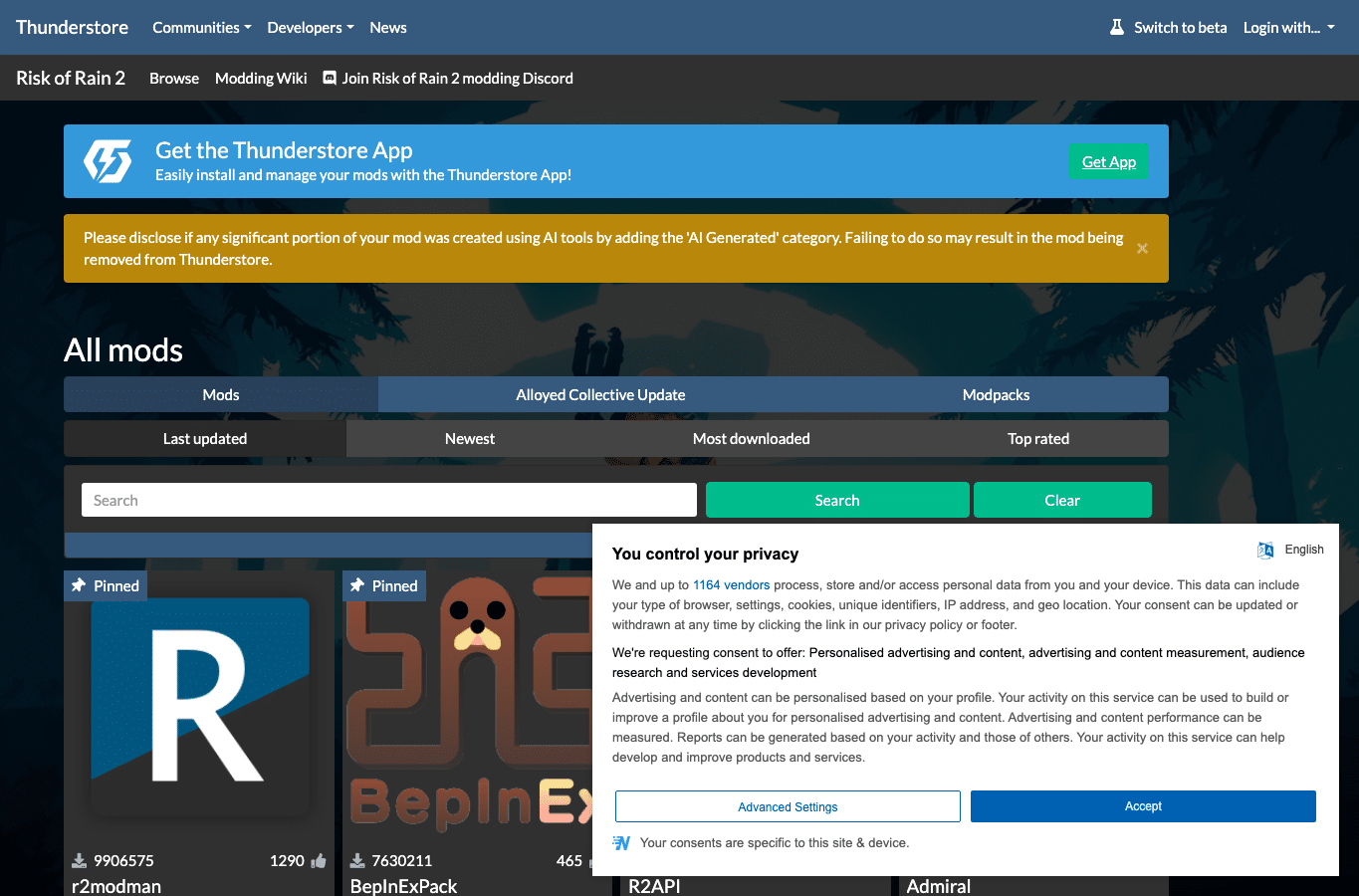
Task: Open the Admiral mod title
Action: [939, 886]
